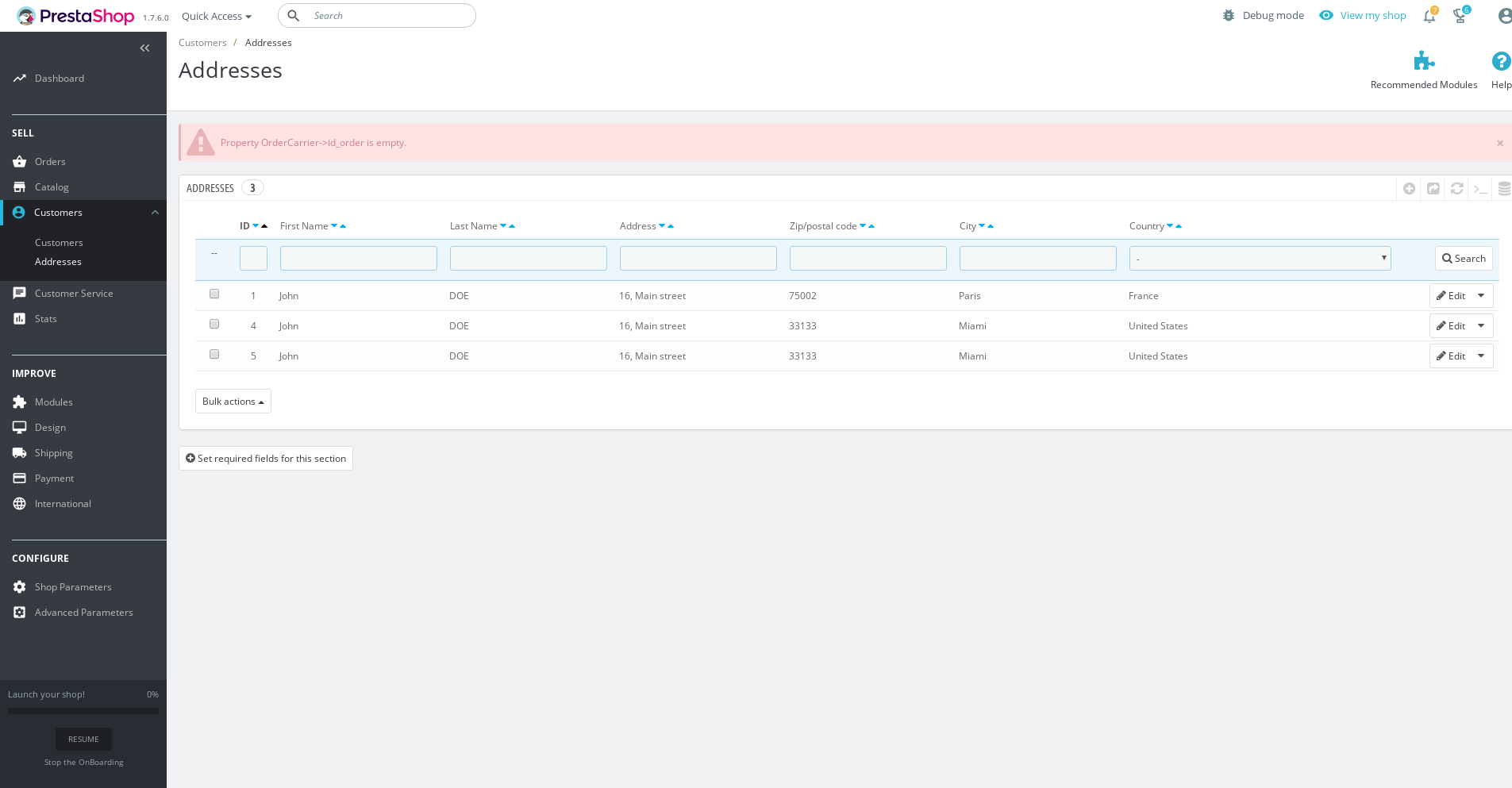Click the Debug mode bug icon
Screen dimensions: 1512x788
[1229, 16]
